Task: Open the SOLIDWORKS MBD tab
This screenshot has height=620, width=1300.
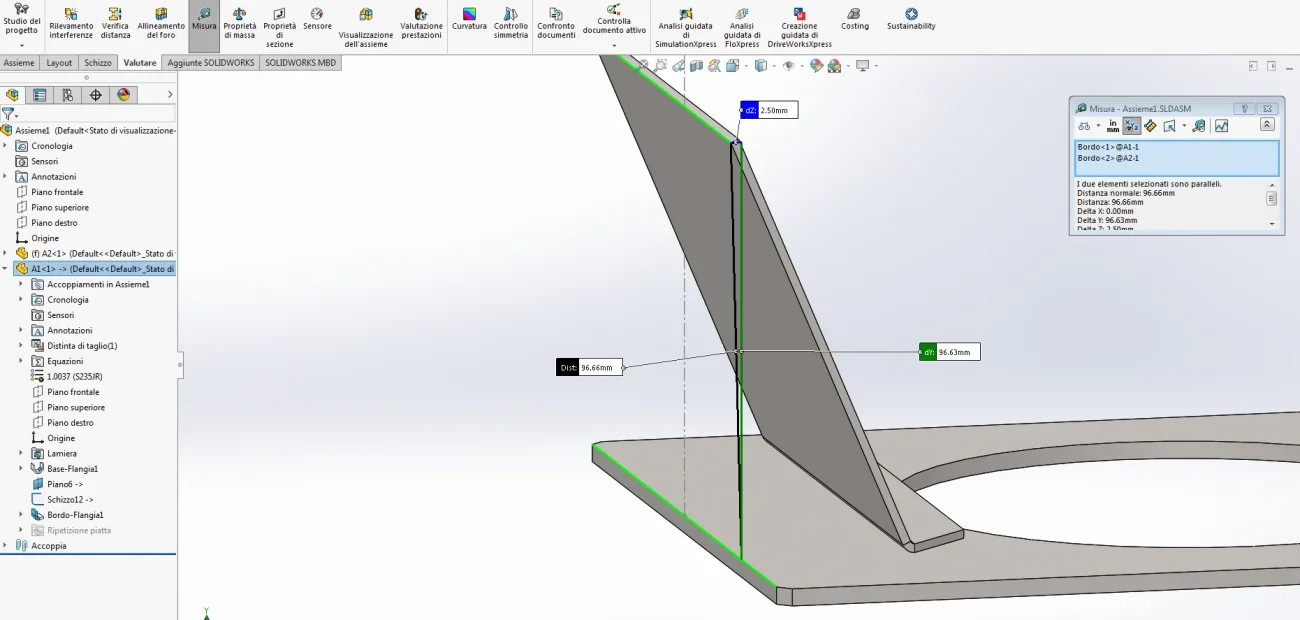Action: pos(300,62)
